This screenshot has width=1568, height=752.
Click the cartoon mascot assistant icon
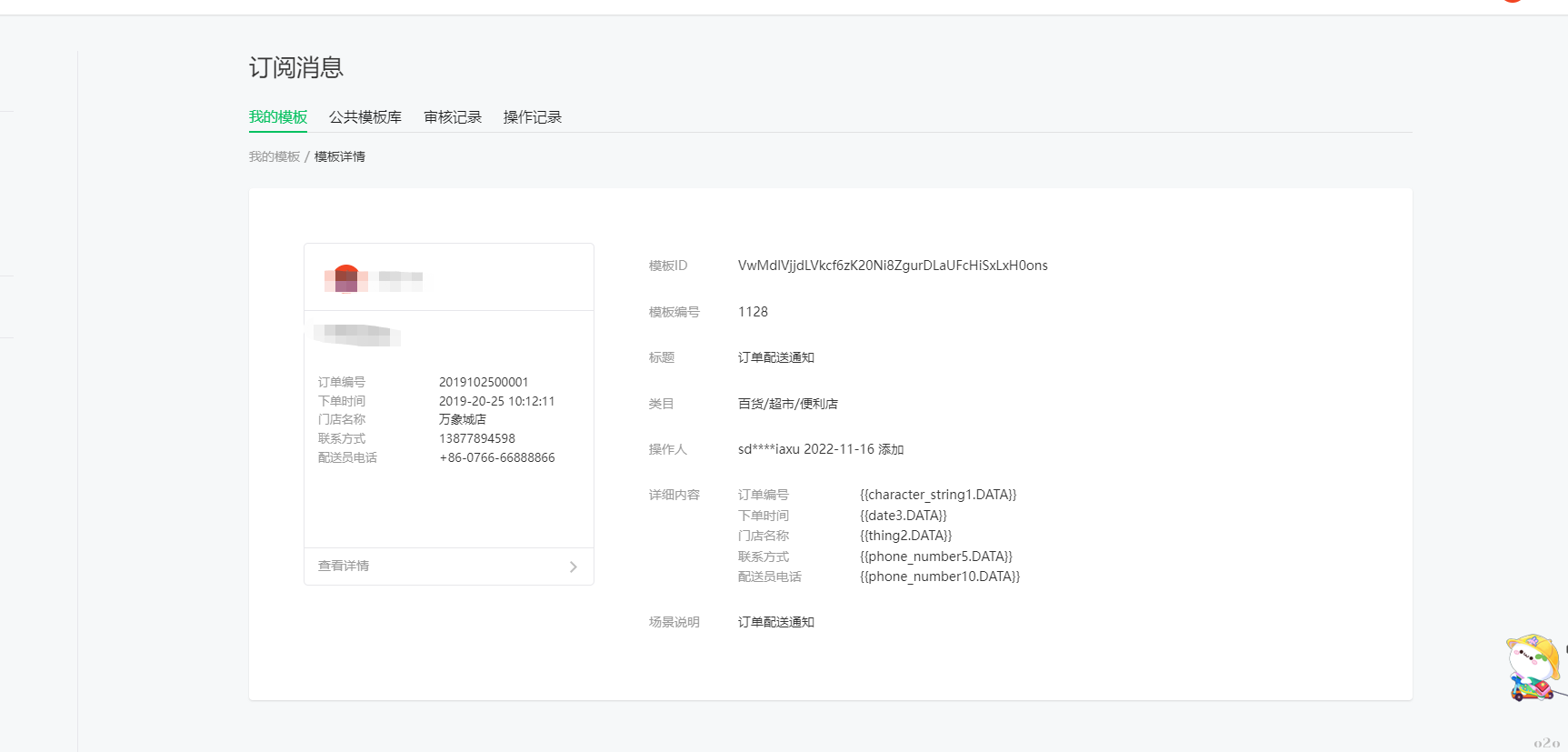1533,667
